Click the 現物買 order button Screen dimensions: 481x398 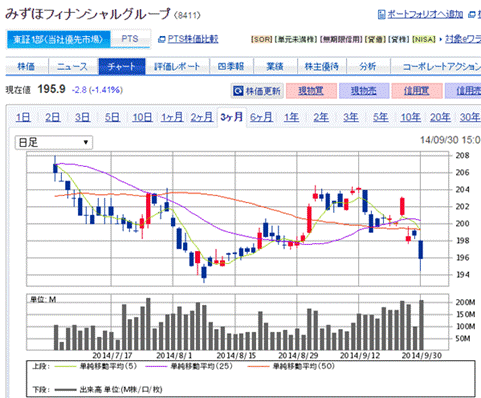point(311,91)
